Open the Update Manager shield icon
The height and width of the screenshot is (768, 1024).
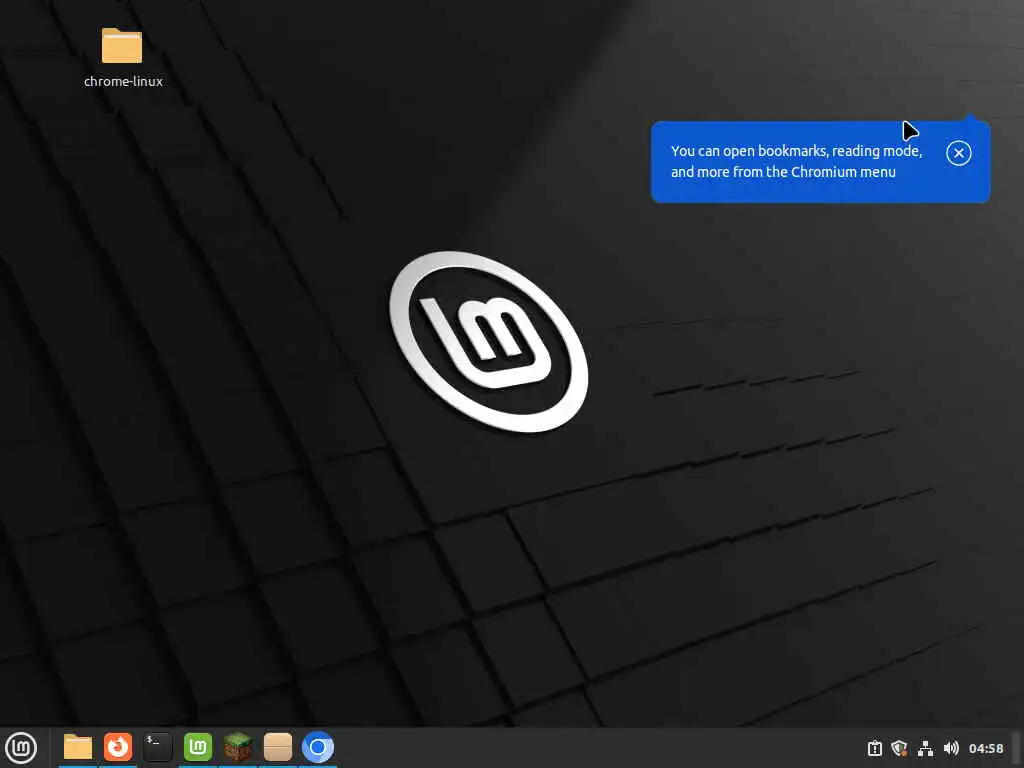[x=900, y=748]
